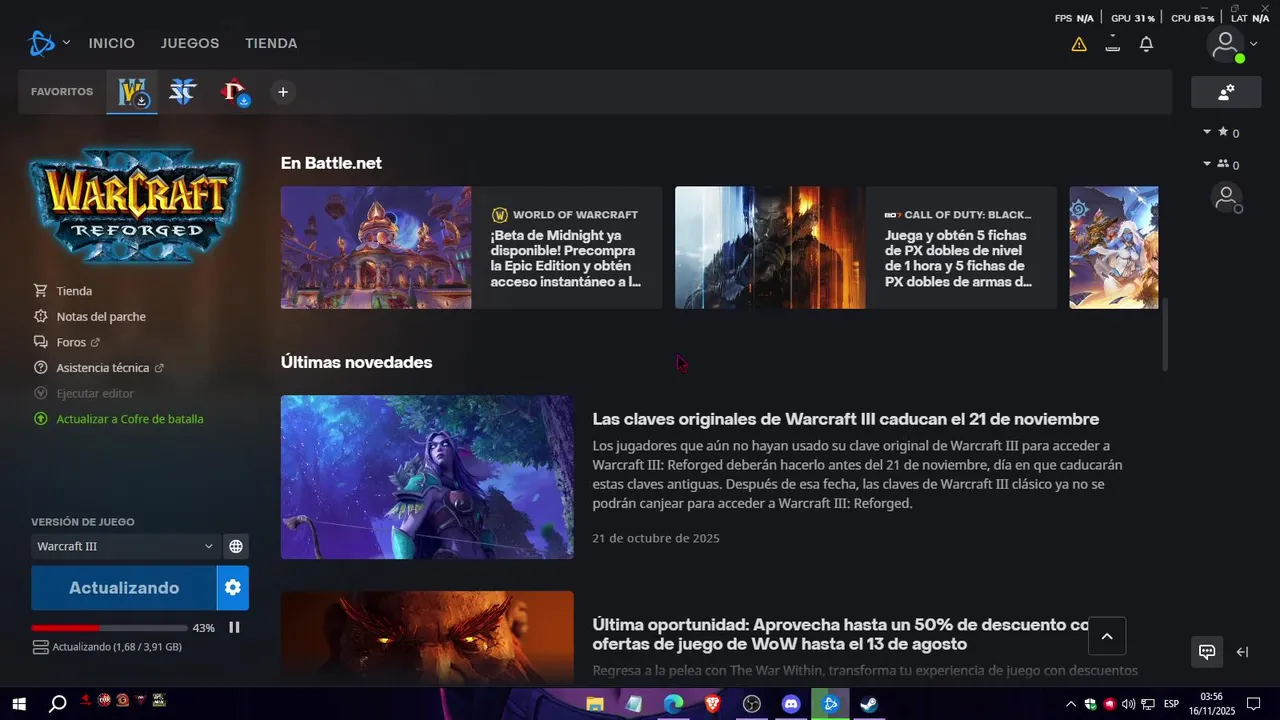
Task: Open Notas del parche
Action: point(101,317)
